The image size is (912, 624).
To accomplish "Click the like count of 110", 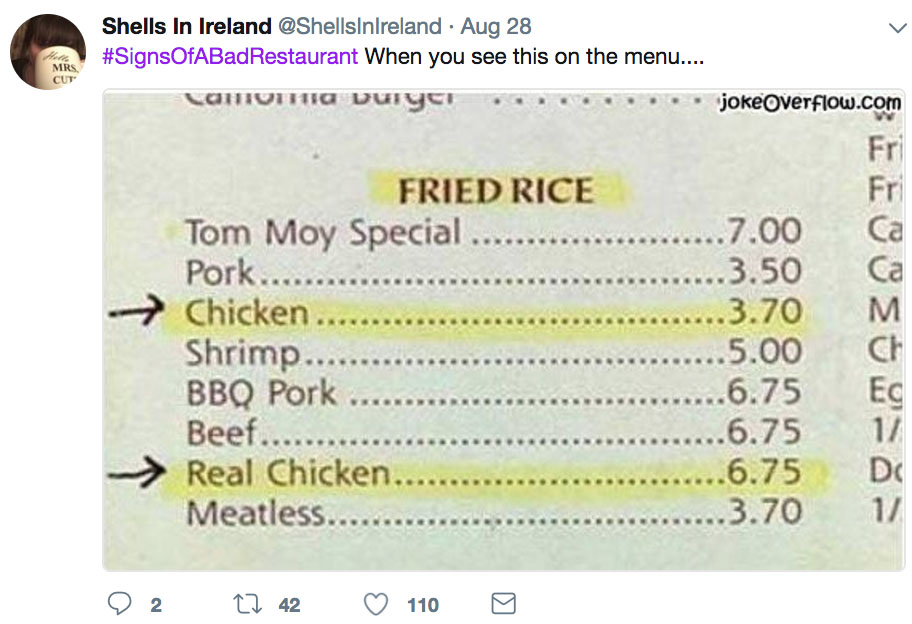I will click(423, 605).
